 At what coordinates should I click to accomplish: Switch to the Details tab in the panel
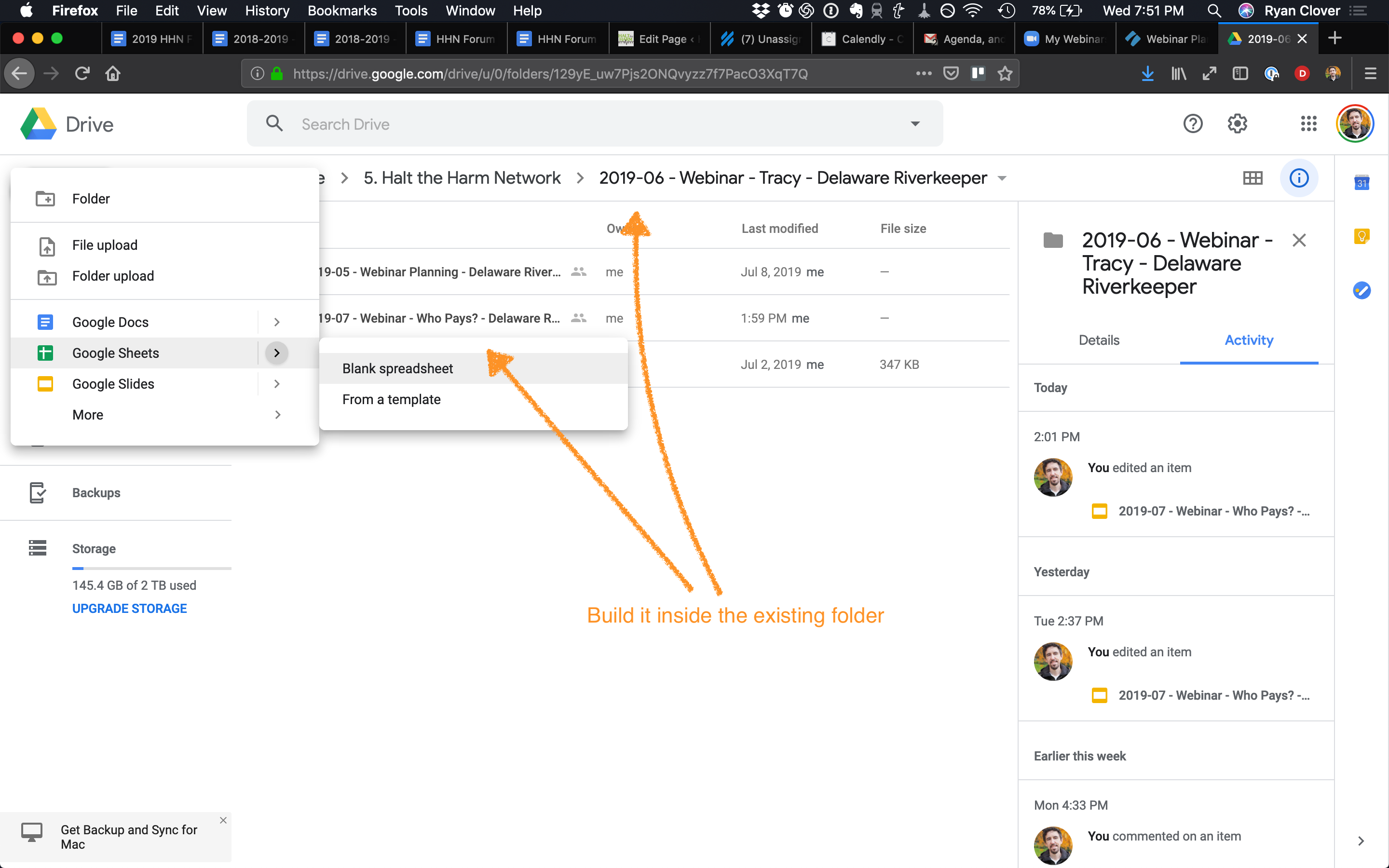(1099, 340)
